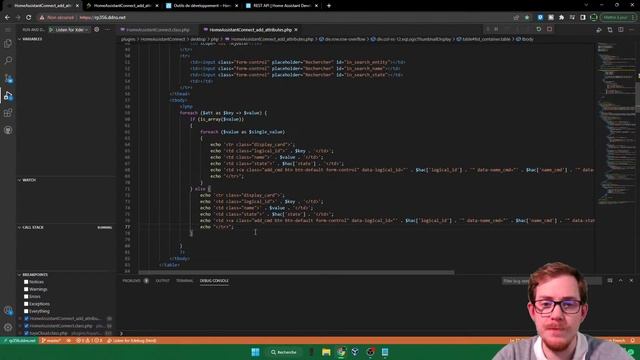Collapse the Call Stack section
This screenshot has height=360, width=640.
pos(65,227)
